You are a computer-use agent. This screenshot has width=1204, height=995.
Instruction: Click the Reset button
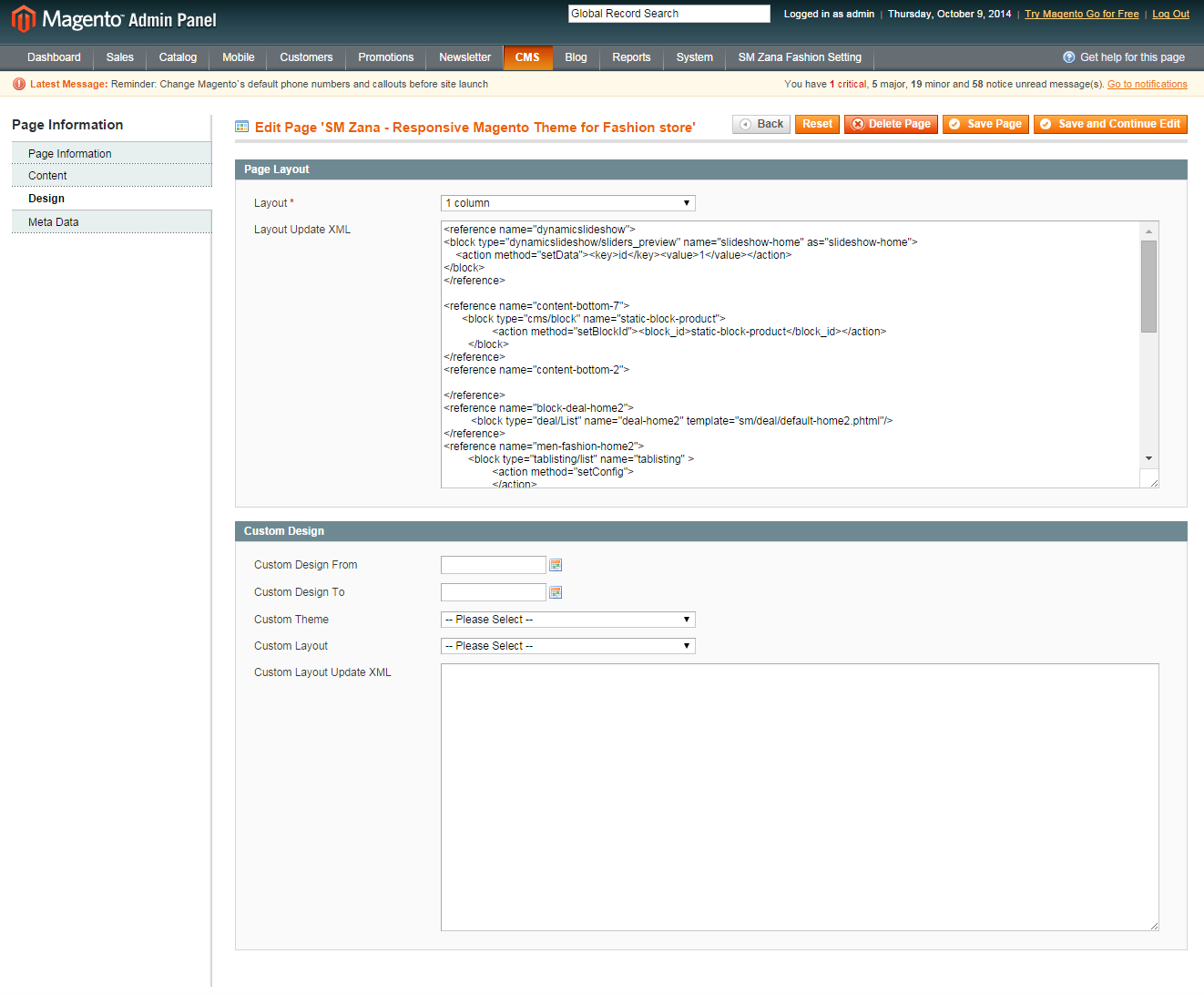click(x=817, y=124)
